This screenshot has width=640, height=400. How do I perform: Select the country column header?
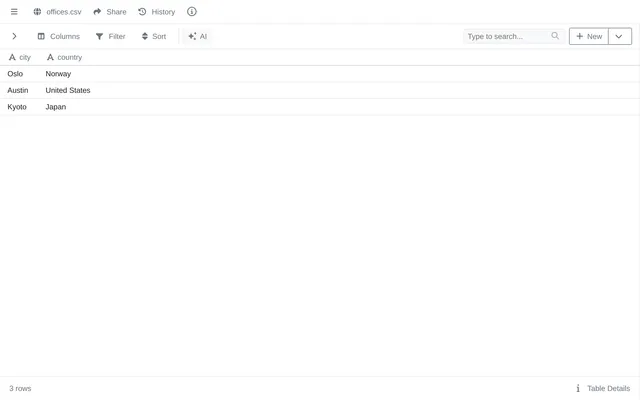tap(64, 58)
